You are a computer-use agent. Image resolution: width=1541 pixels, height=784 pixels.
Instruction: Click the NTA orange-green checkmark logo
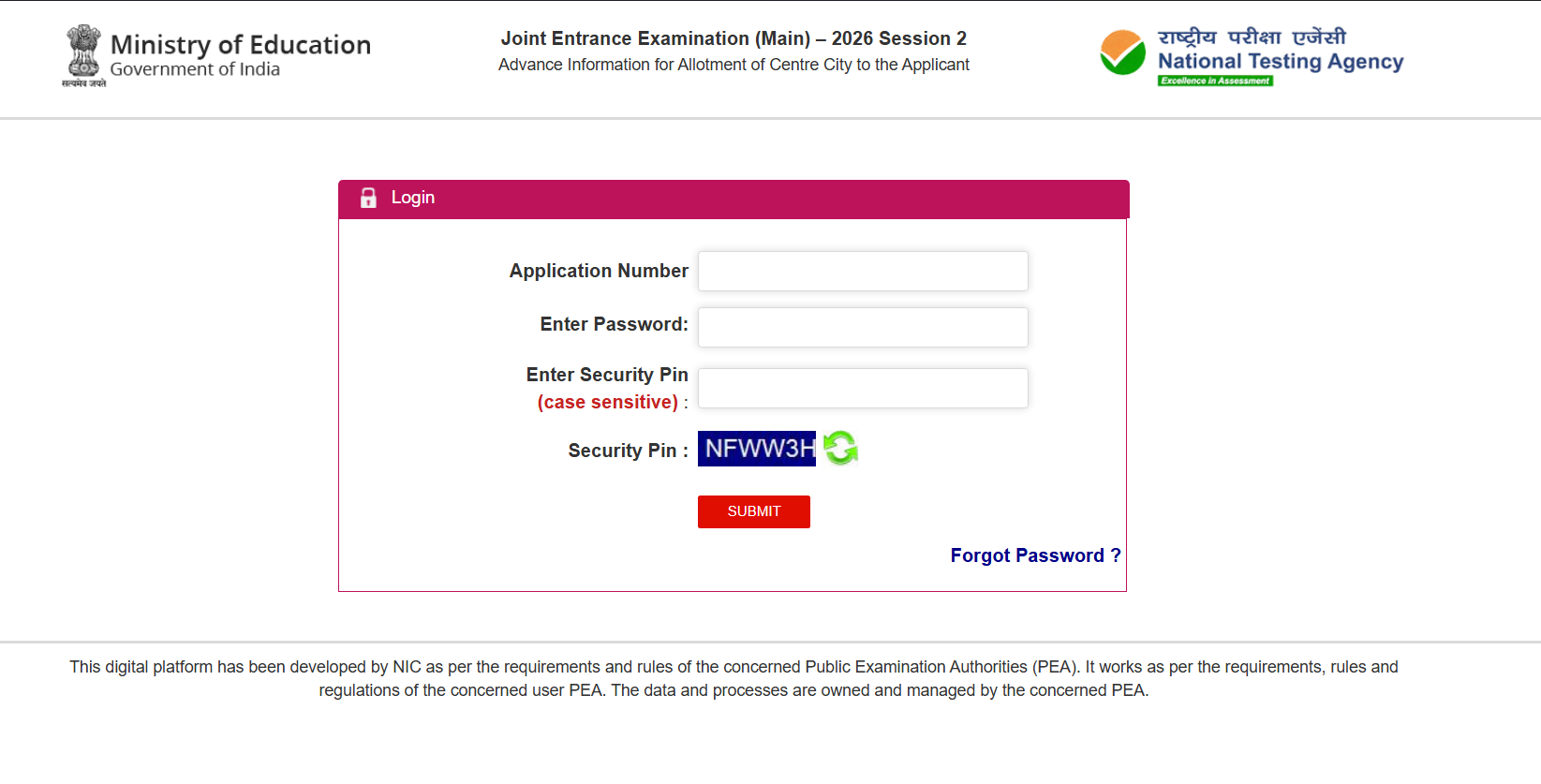point(1122,52)
